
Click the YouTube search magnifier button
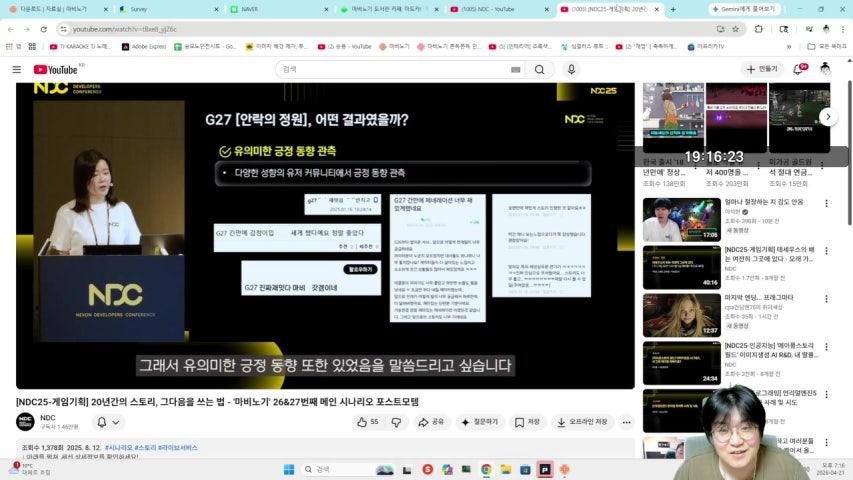539,69
